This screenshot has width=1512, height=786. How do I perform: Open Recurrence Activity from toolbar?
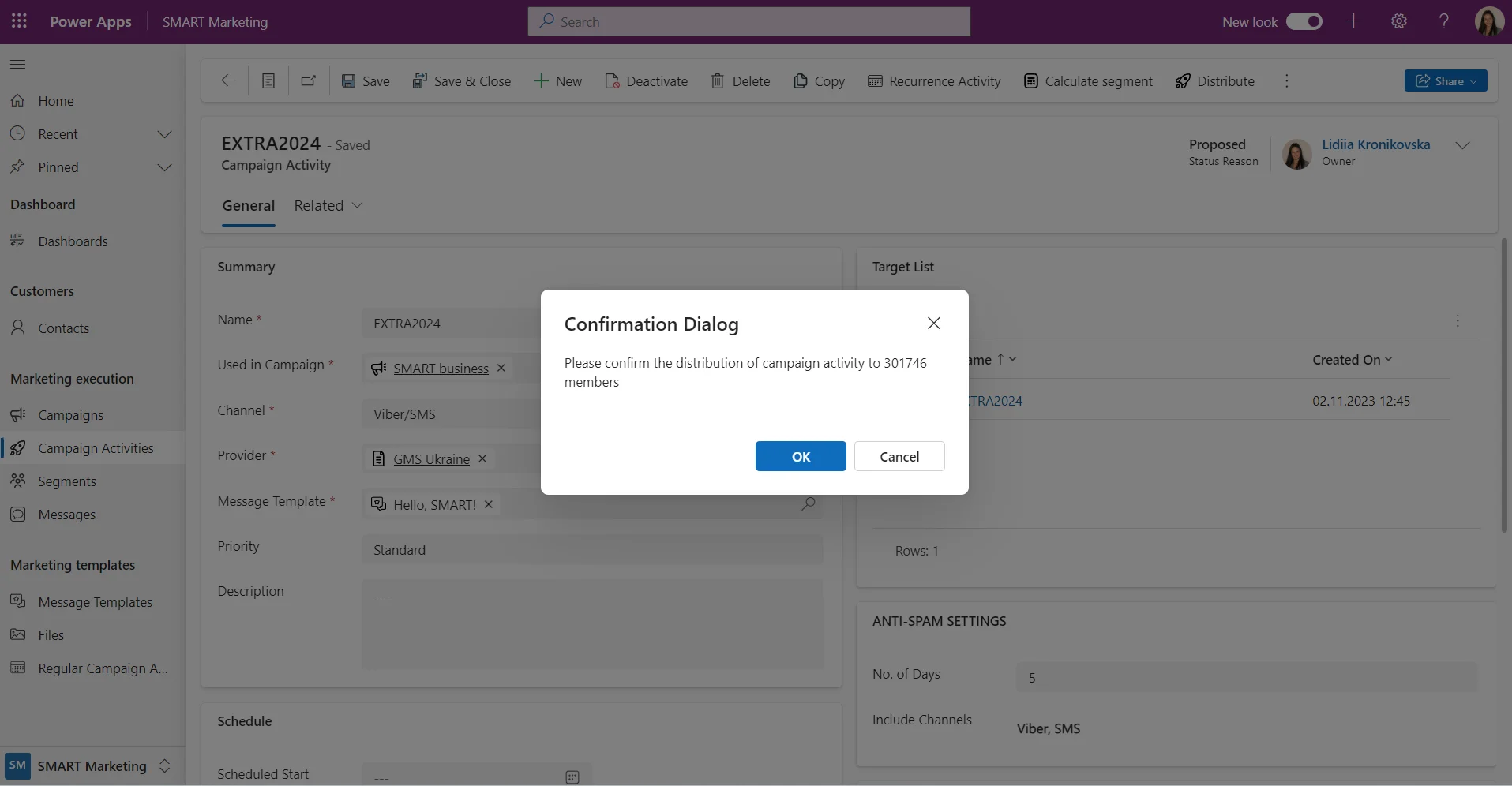coord(934,81)
